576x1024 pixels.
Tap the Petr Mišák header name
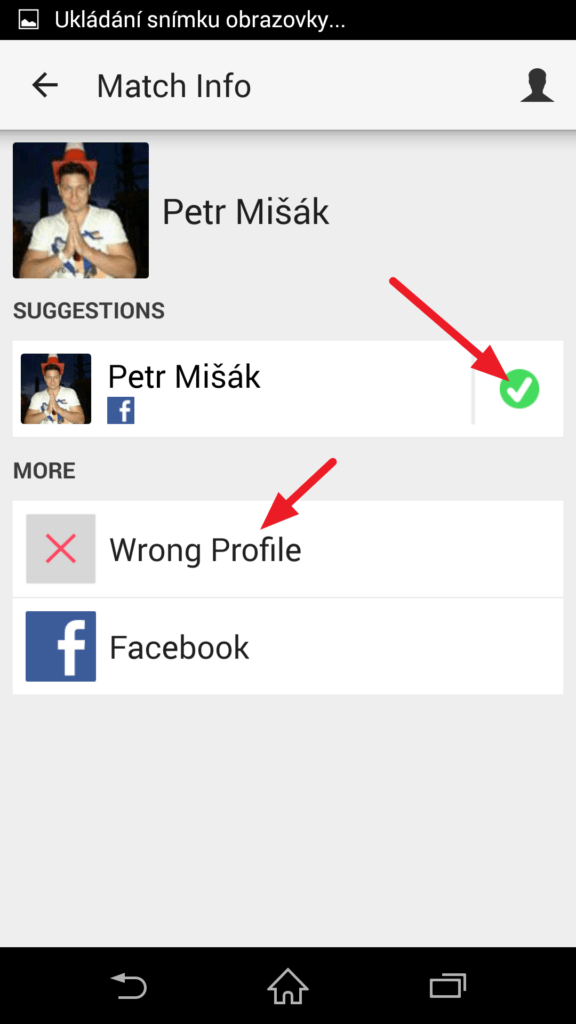(246, 212)
